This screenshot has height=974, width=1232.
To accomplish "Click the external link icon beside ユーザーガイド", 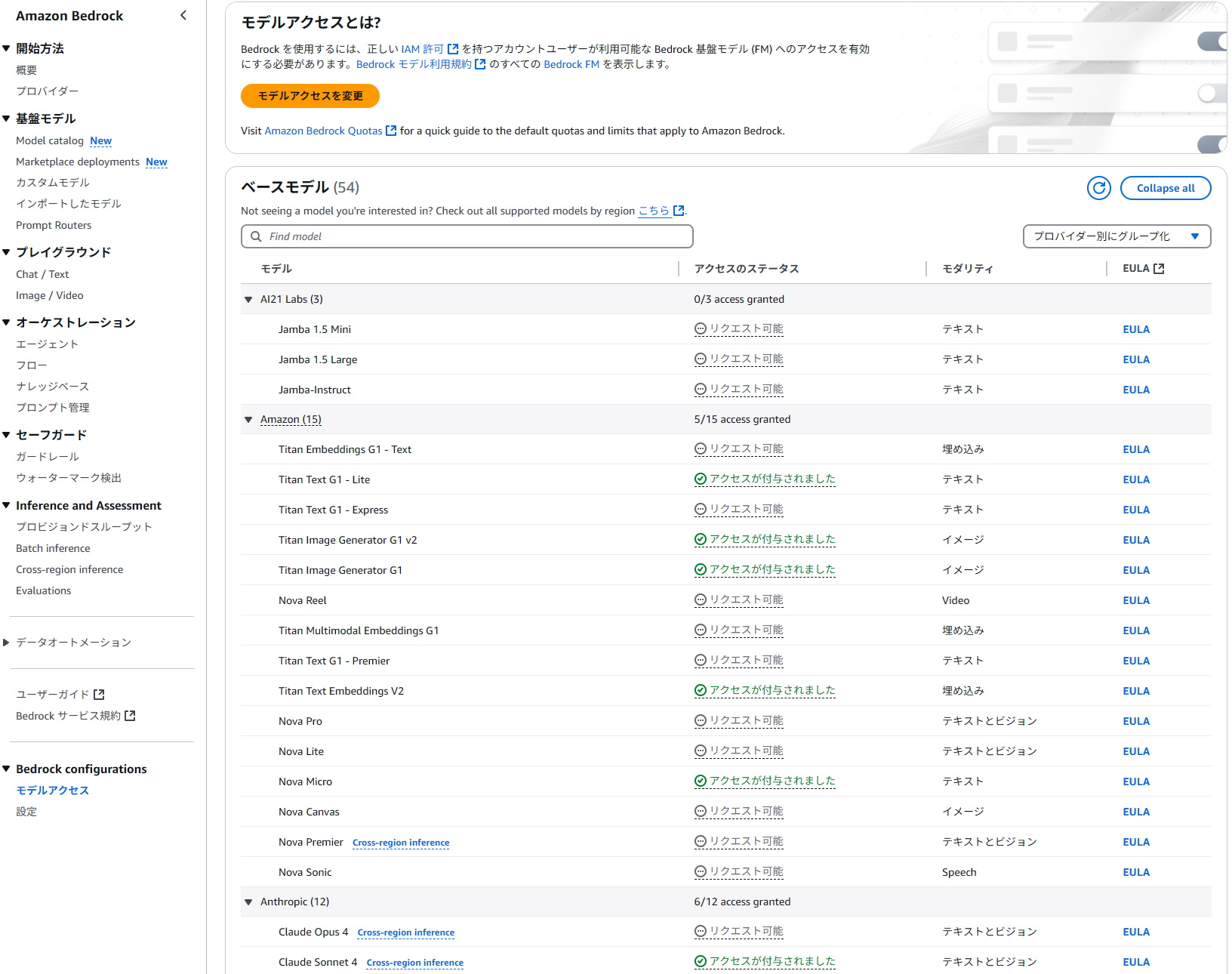I will click(x=99, y=695).
